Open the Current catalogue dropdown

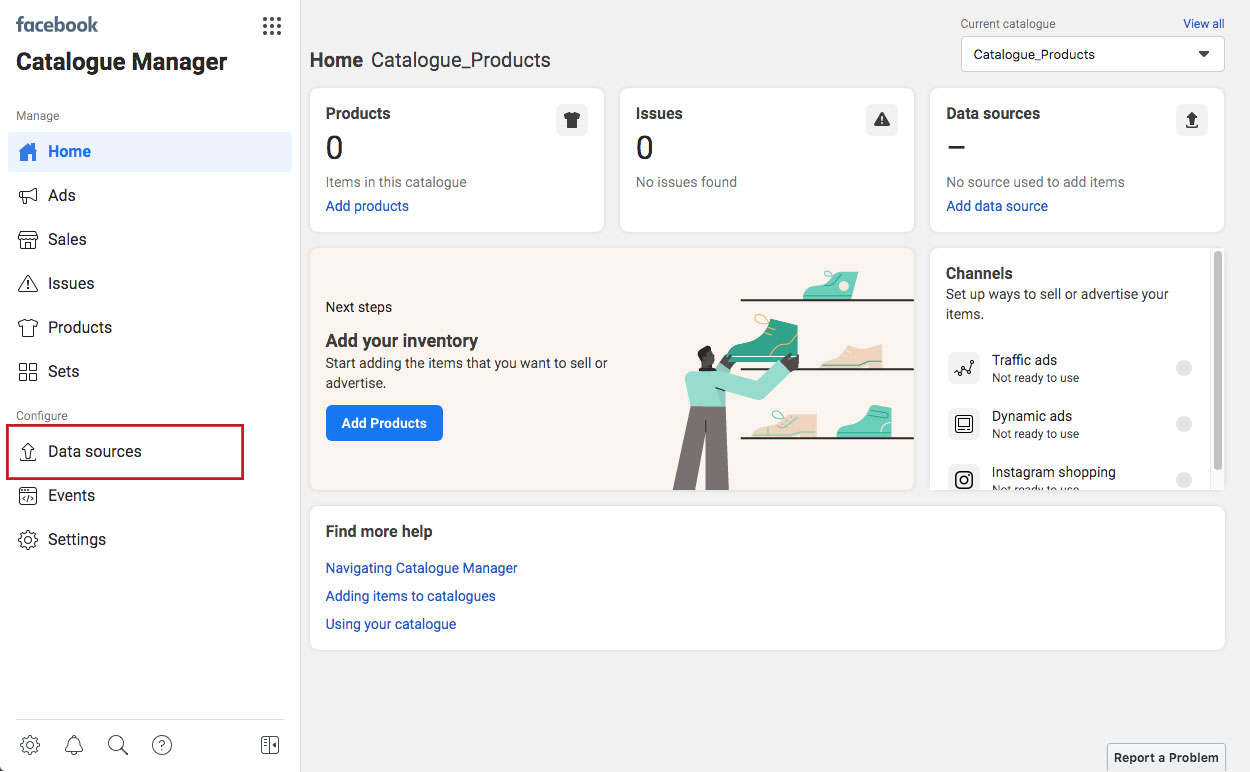[1093, 55]
